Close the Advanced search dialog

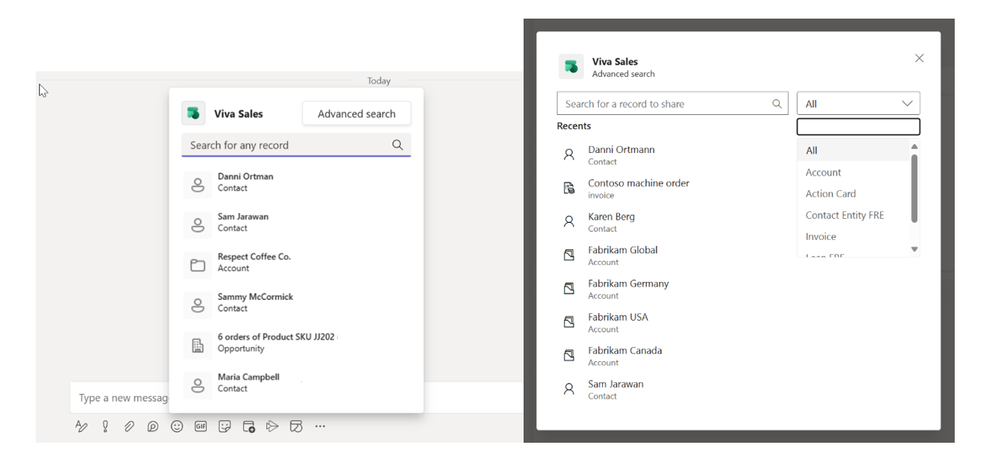point(919,58)
